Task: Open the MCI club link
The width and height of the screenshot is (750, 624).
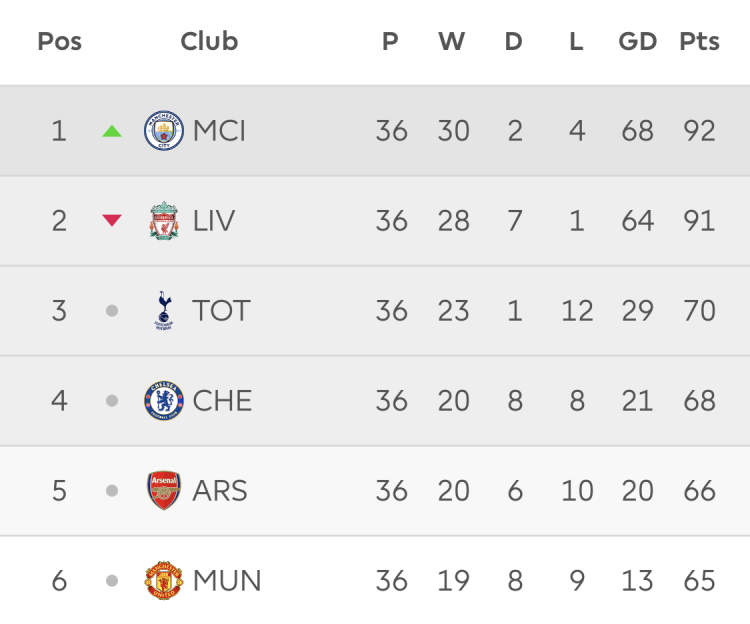Action: tap(219, 131)
